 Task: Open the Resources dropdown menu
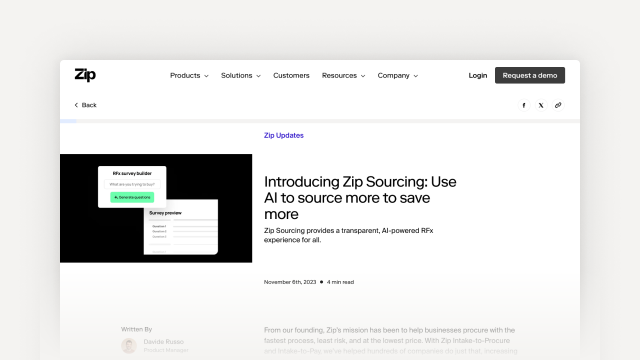click(x=343, y=76)
